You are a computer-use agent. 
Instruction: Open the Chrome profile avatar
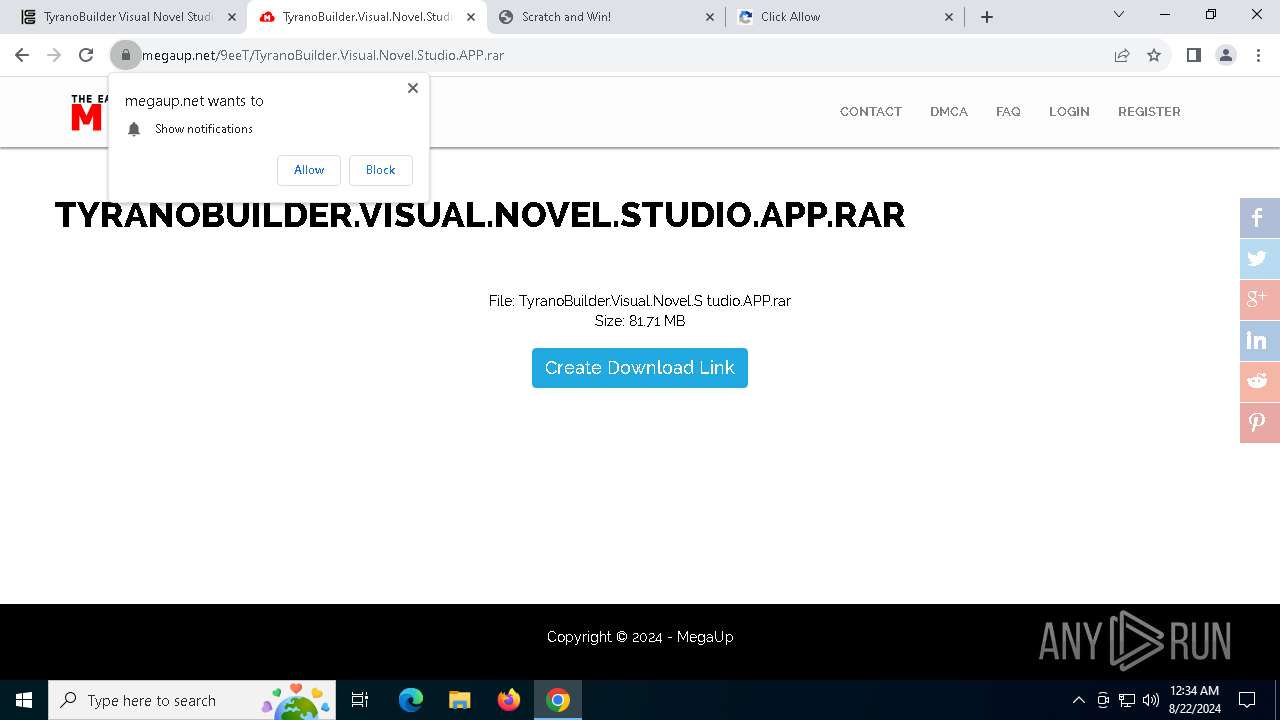(1226, 55)
